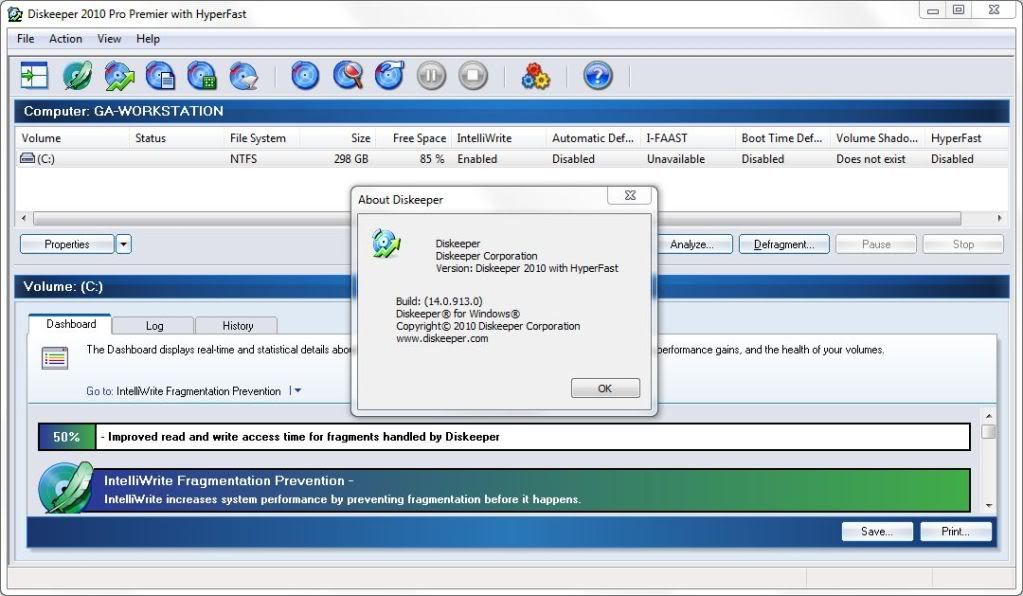Viewport: 1023px width, 596px height.
Task: Close the About Diskeeper dialog
Action: pyautogui.click(x=629, y=197)
